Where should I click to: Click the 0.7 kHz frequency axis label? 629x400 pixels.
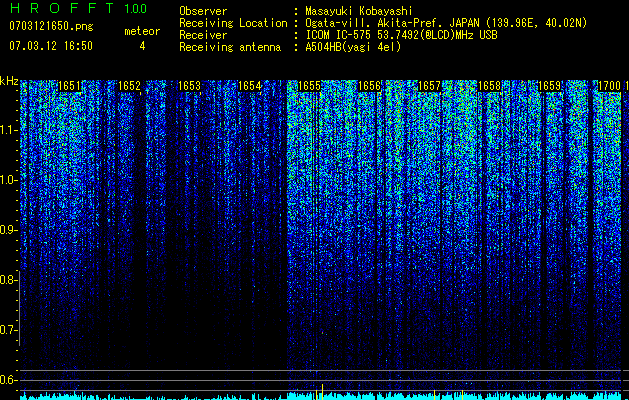tap(7, 330)
